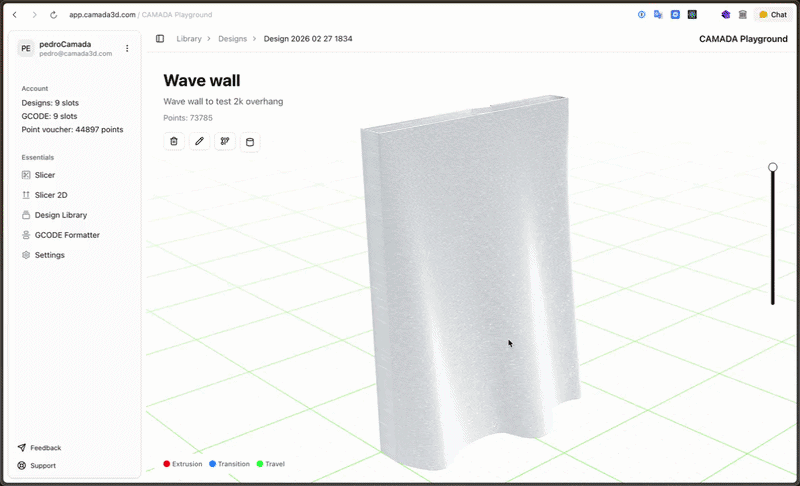Click the dark square extension icon

(x=692, y=15)
